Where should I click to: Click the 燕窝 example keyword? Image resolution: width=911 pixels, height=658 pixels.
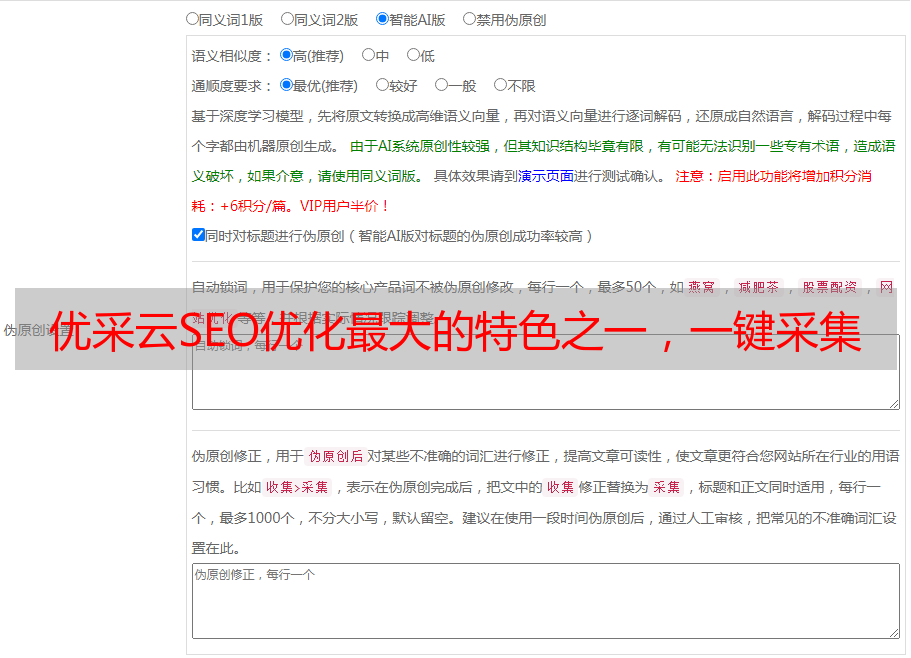[701, 287]
